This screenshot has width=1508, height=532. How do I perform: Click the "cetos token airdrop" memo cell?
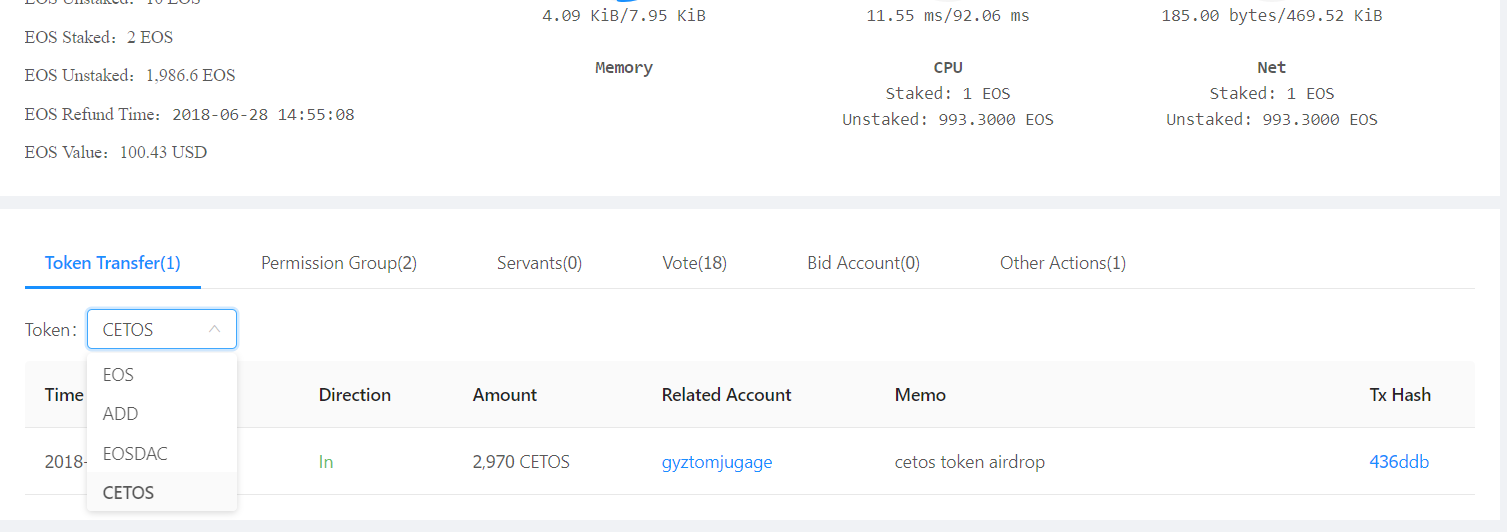[970, 462]
